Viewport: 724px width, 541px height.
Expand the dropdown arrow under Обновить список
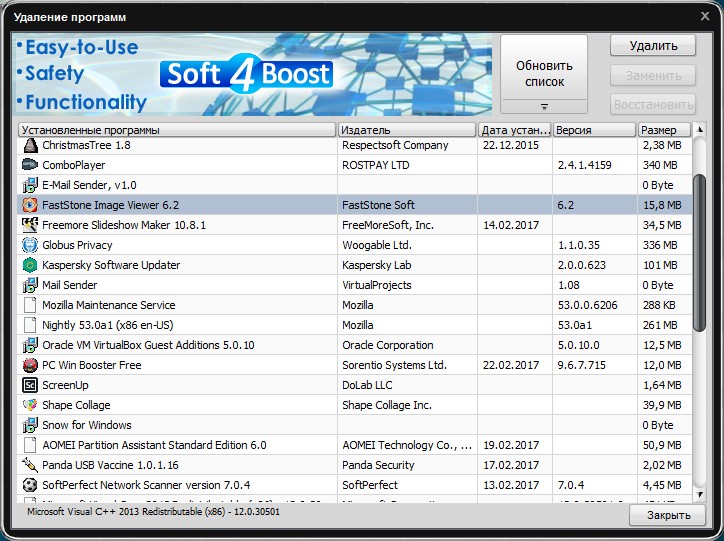pos(544,107)
